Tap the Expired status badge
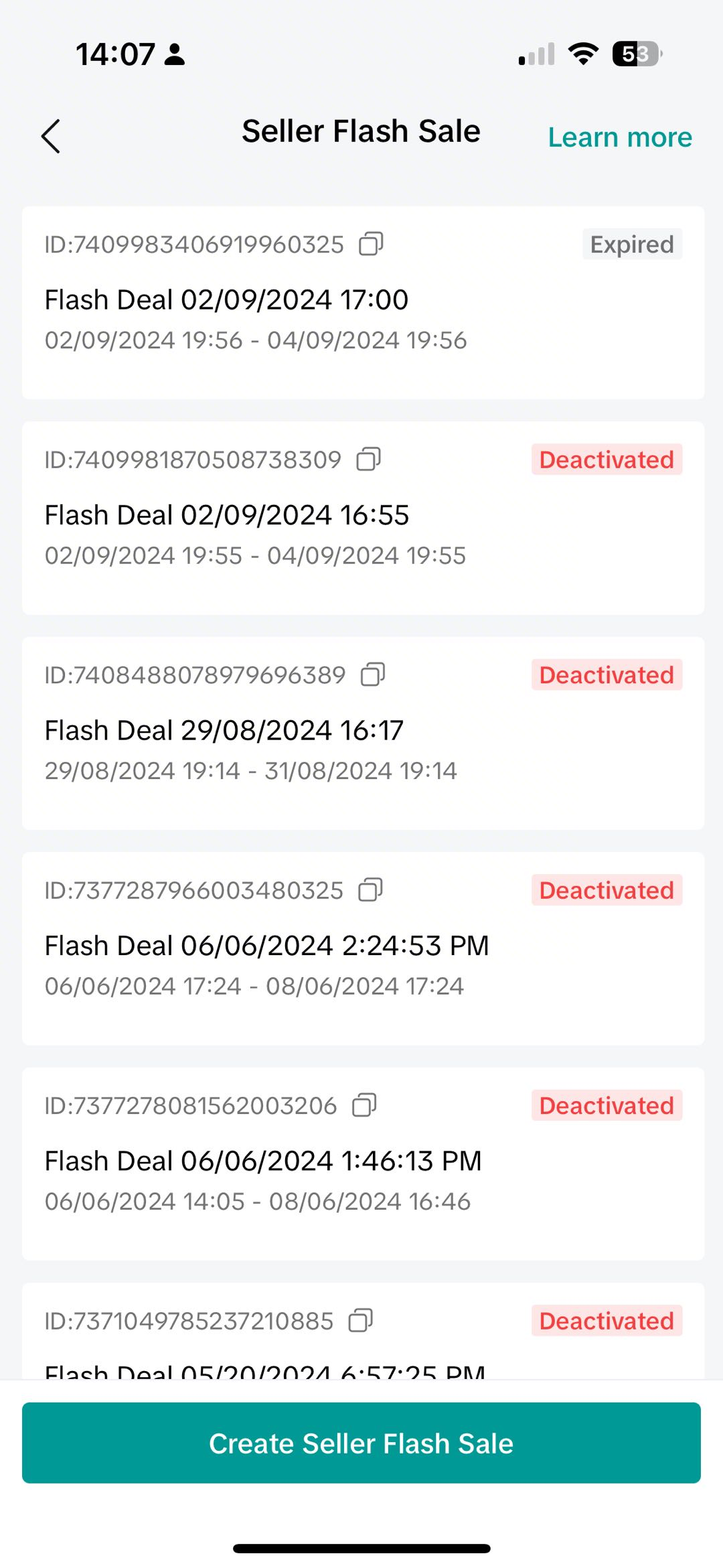 [632, 244]
